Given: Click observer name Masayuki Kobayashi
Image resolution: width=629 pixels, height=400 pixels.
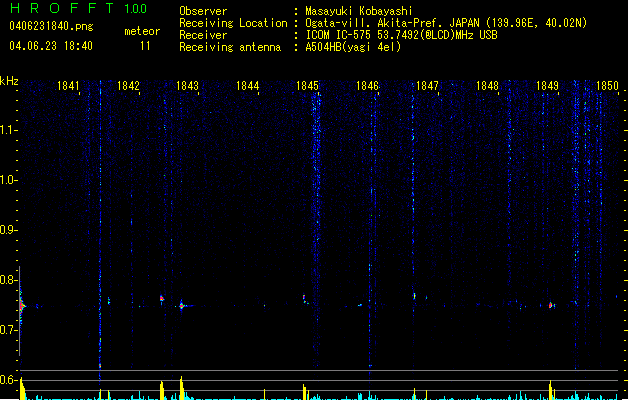Looking at the screenshot, I should [359, 11].
